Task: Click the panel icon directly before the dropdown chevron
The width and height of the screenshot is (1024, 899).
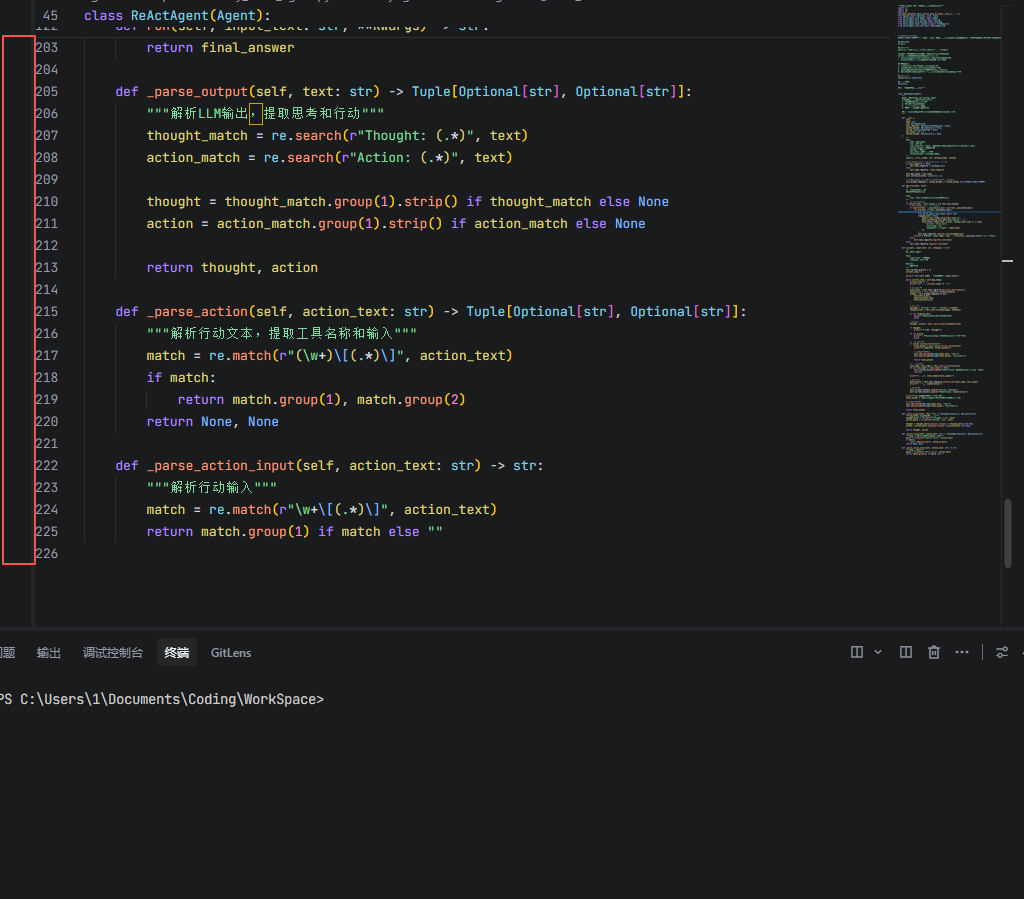Action: pyautogui.click(x=856, y=652)
